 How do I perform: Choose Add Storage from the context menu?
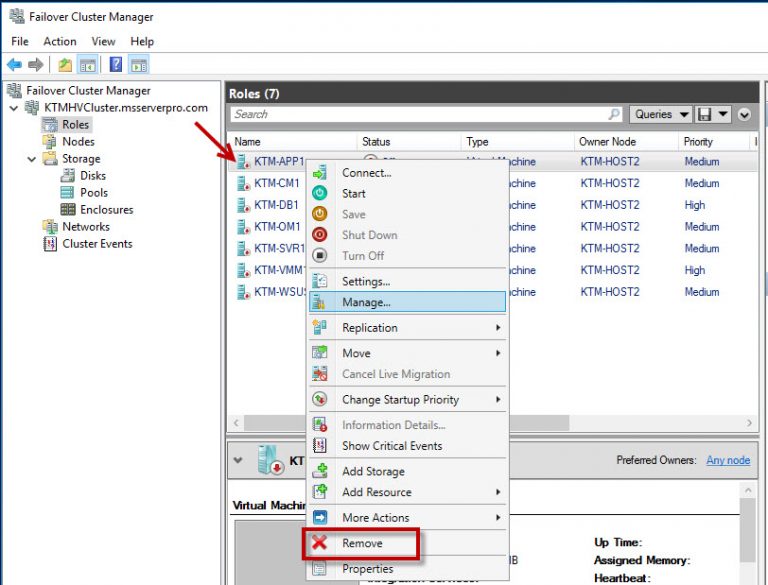pyautogui.click(x=408, y=471)
